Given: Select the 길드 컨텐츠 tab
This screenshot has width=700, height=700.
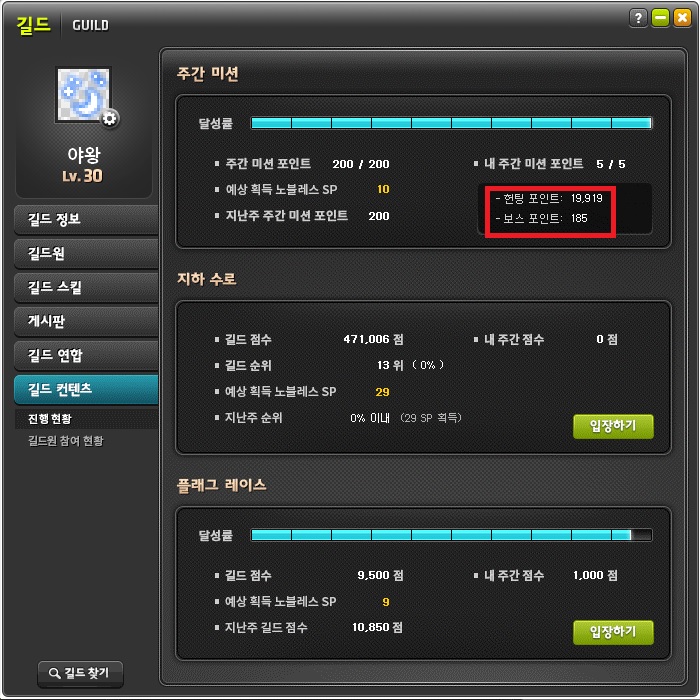Looking at the screenshot, I should point(86,389).
